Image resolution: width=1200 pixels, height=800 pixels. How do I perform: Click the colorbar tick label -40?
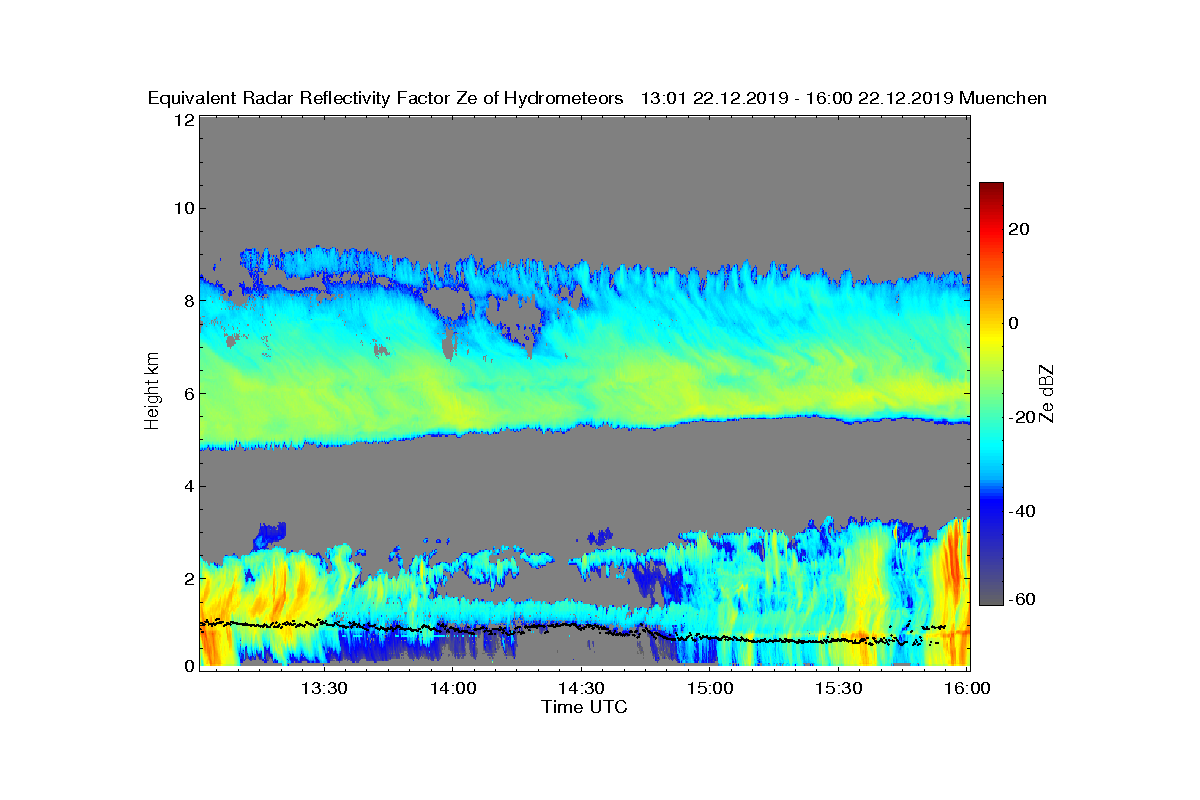point(1022,511)
